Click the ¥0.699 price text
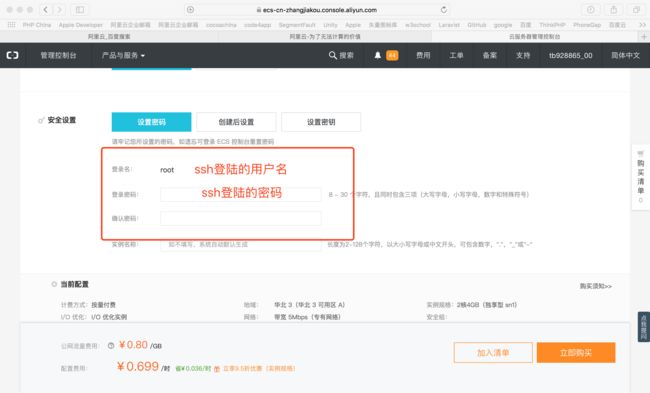Viewport: 650px width, 393px height. (138, 366)
